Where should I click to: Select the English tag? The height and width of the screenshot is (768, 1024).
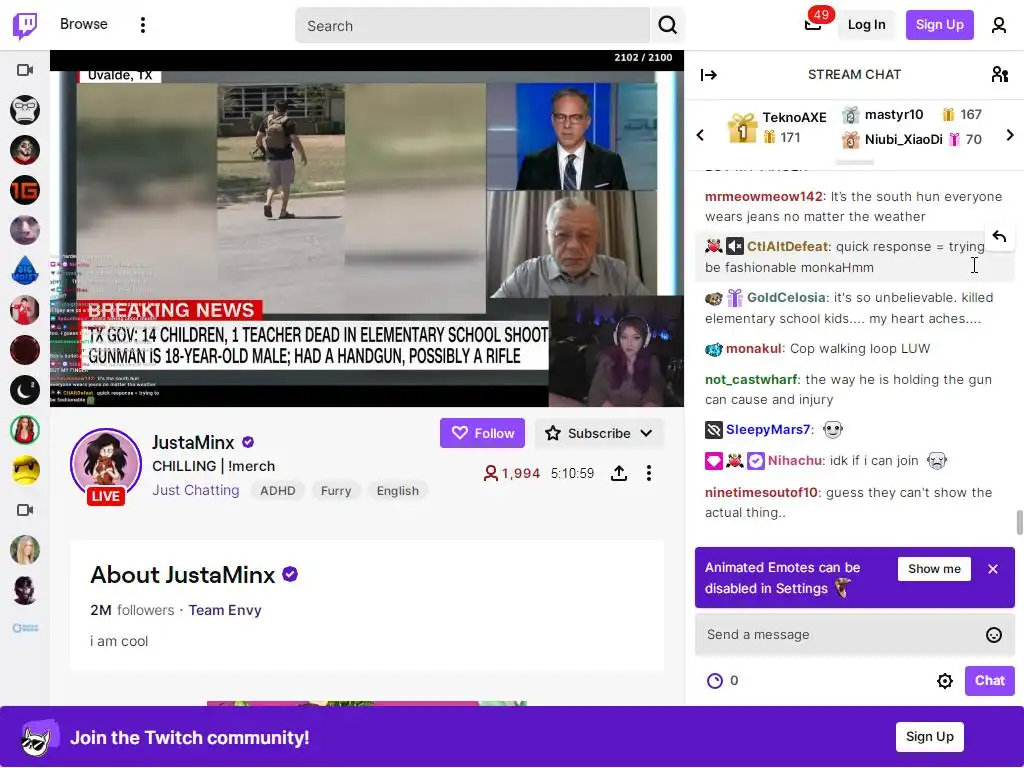tap(398, 491)
